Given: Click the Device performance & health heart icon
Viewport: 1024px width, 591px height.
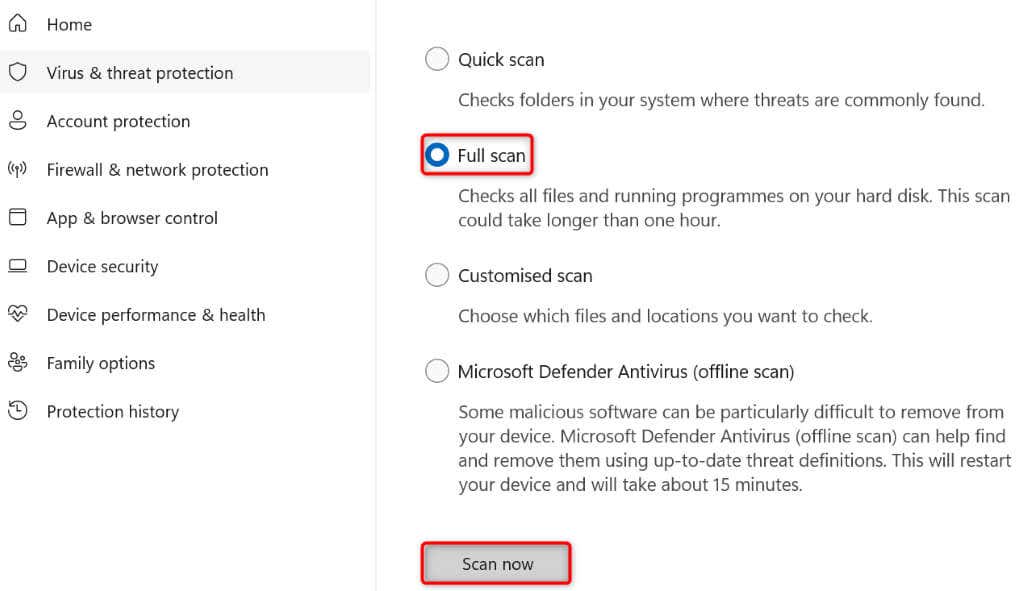Looking at the screenshot, I should (x=17, y=315).
